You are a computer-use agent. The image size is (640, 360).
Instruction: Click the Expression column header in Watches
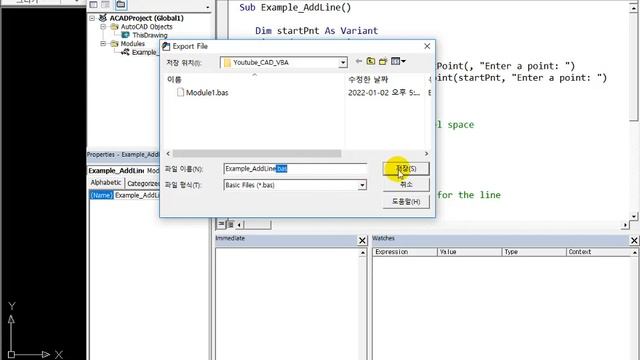coord(404,252)
